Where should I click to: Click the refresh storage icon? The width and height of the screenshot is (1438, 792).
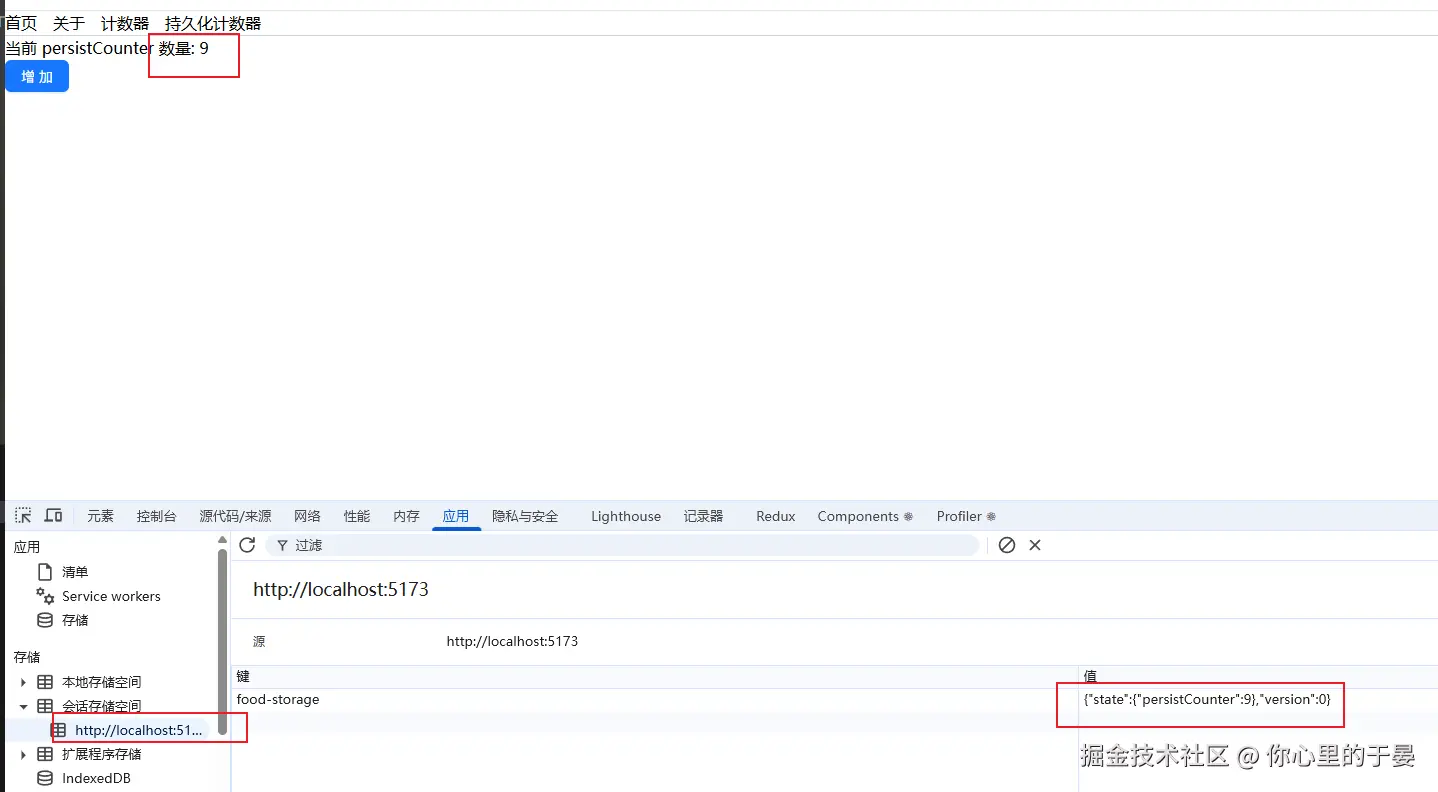(x=248, y=545)
